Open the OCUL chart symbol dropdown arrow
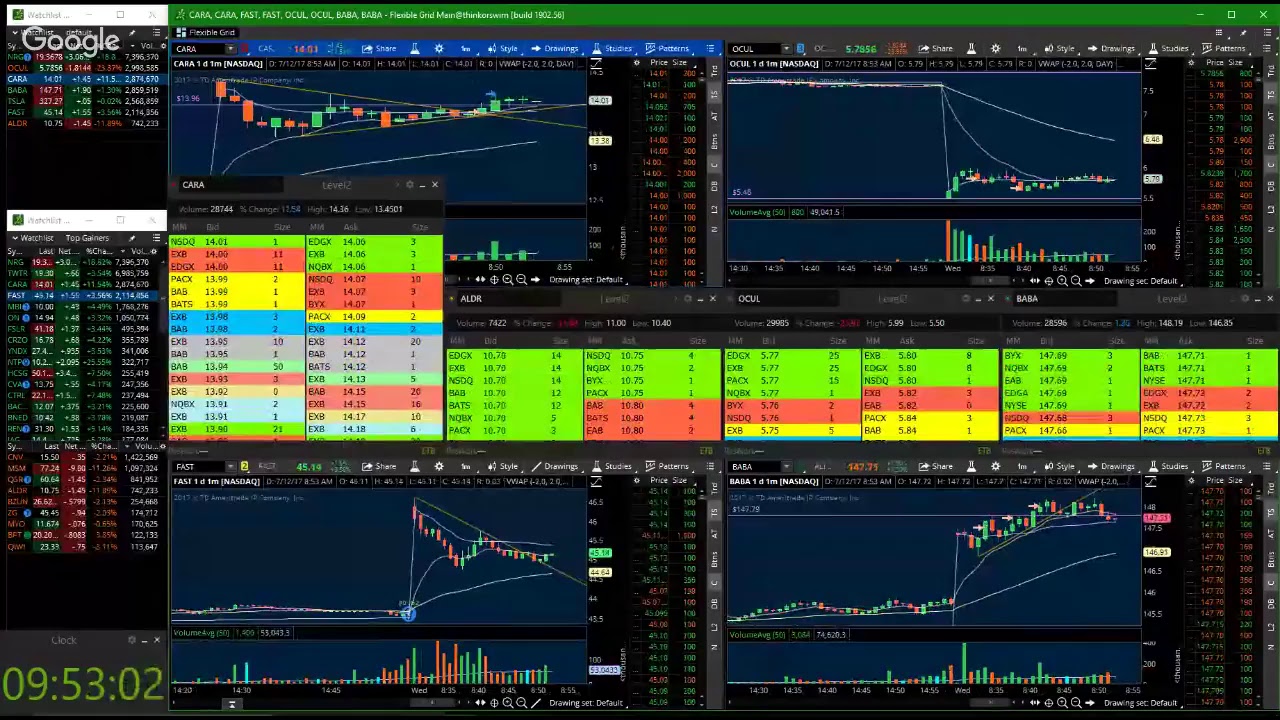Viewport: 1280px width, 720px height. click(786, 48)
